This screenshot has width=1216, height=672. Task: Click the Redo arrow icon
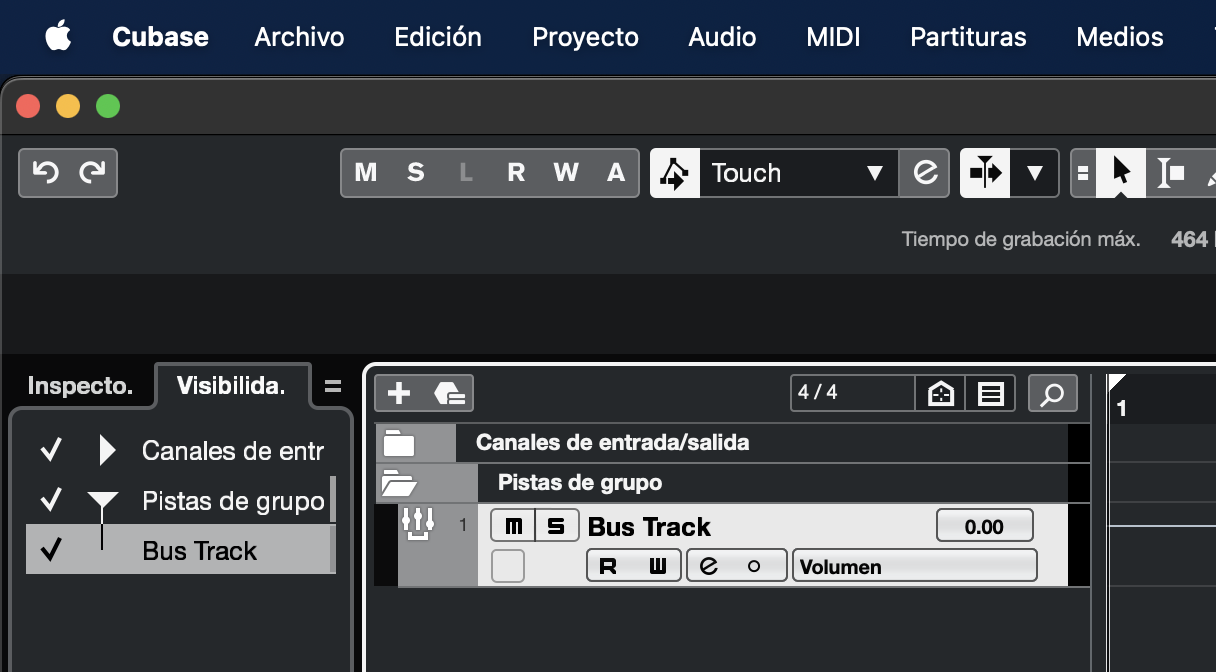[x=92, y=173]
